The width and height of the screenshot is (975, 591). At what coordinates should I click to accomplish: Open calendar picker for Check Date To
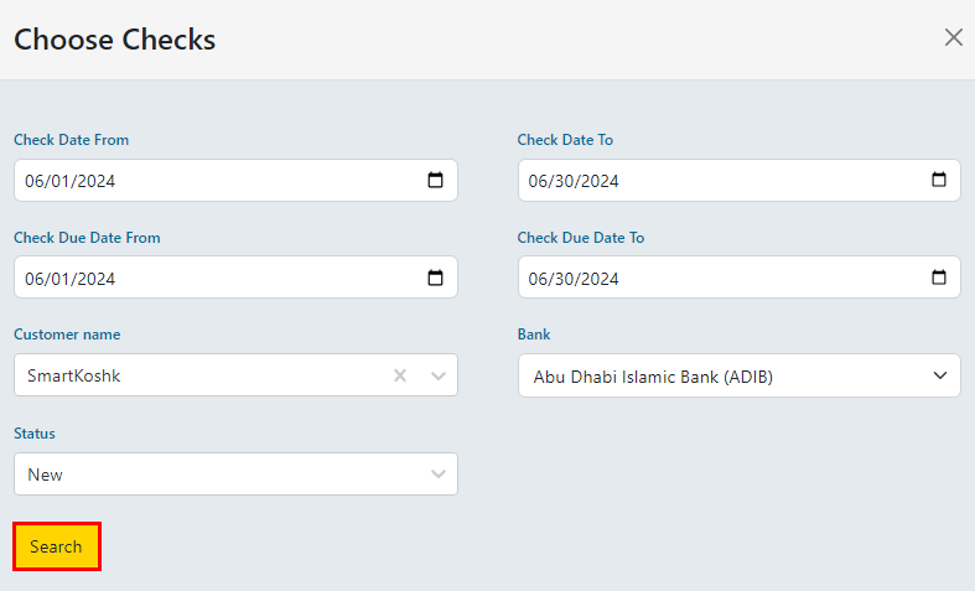click(938, 180)
